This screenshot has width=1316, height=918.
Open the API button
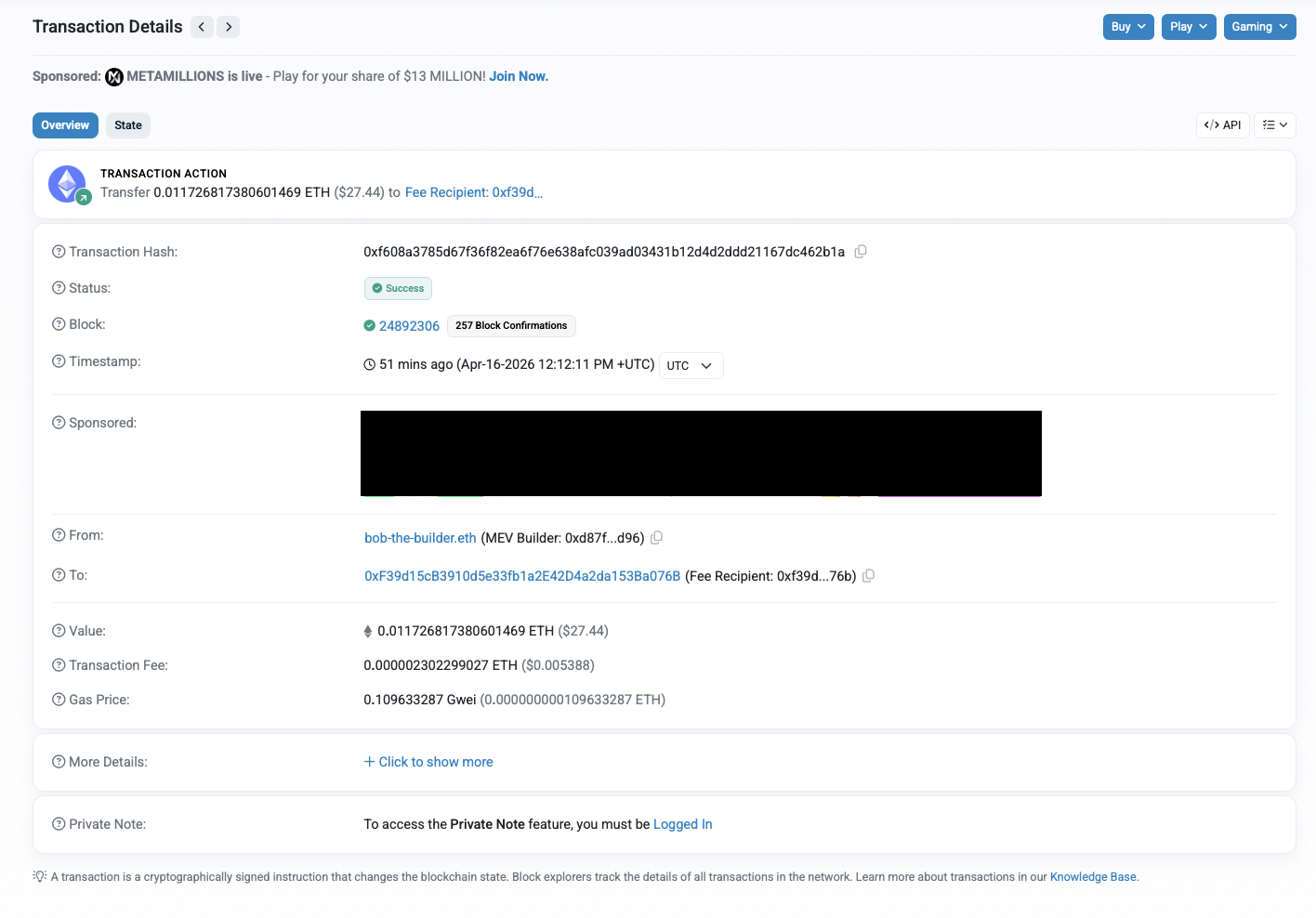1222,125
